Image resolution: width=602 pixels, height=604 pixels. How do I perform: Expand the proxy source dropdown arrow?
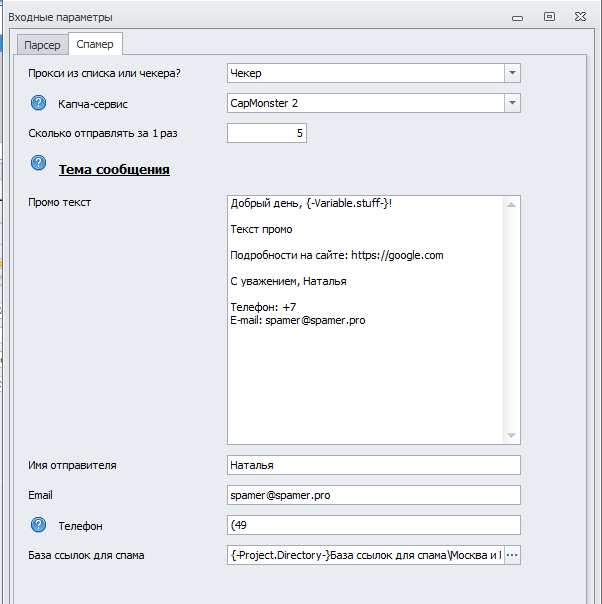(x=512, y=73)
